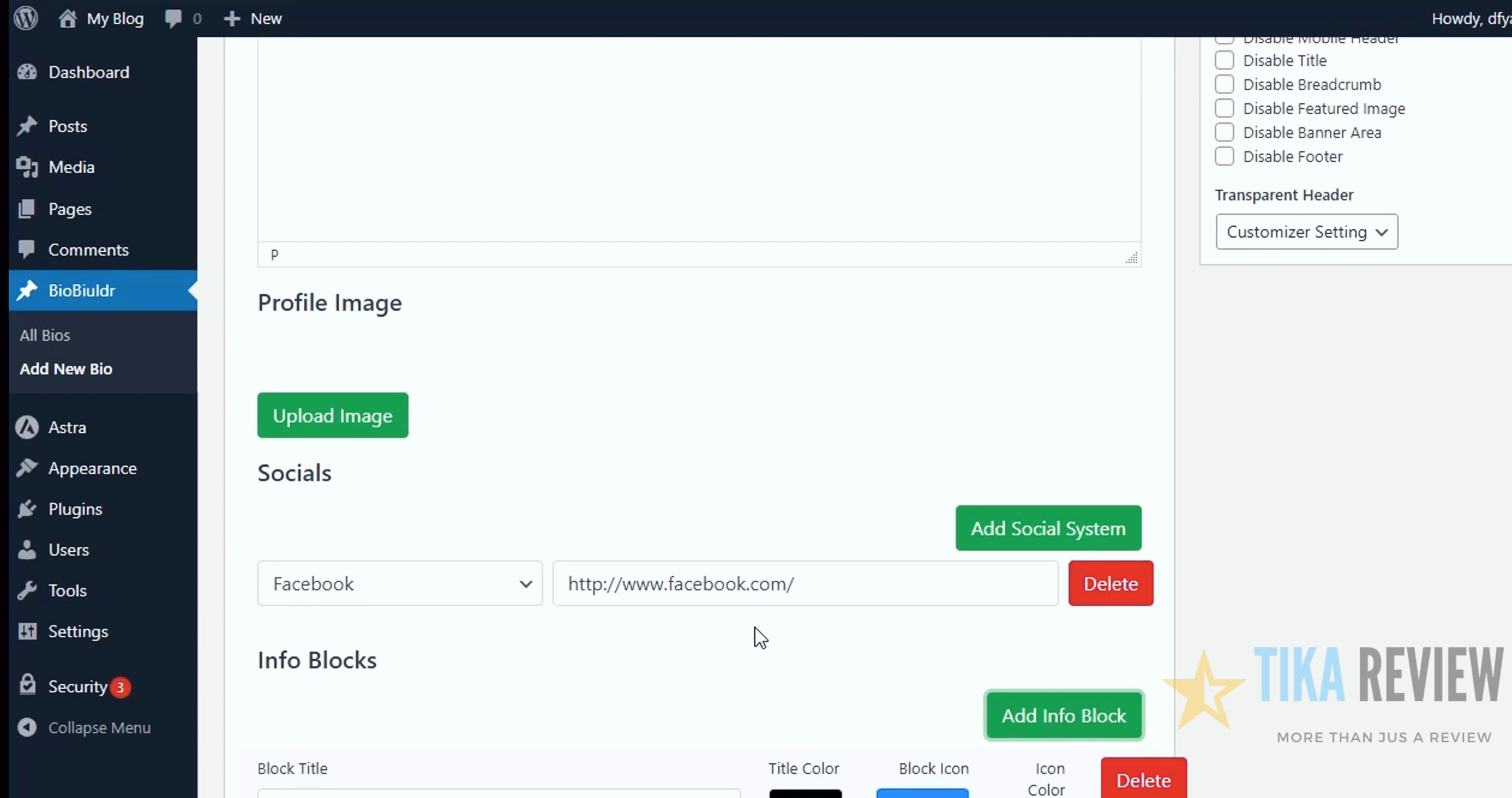Open the Facebook social network dropdown
Viewport: 1512px width, 798px height.
coord(400,583)
